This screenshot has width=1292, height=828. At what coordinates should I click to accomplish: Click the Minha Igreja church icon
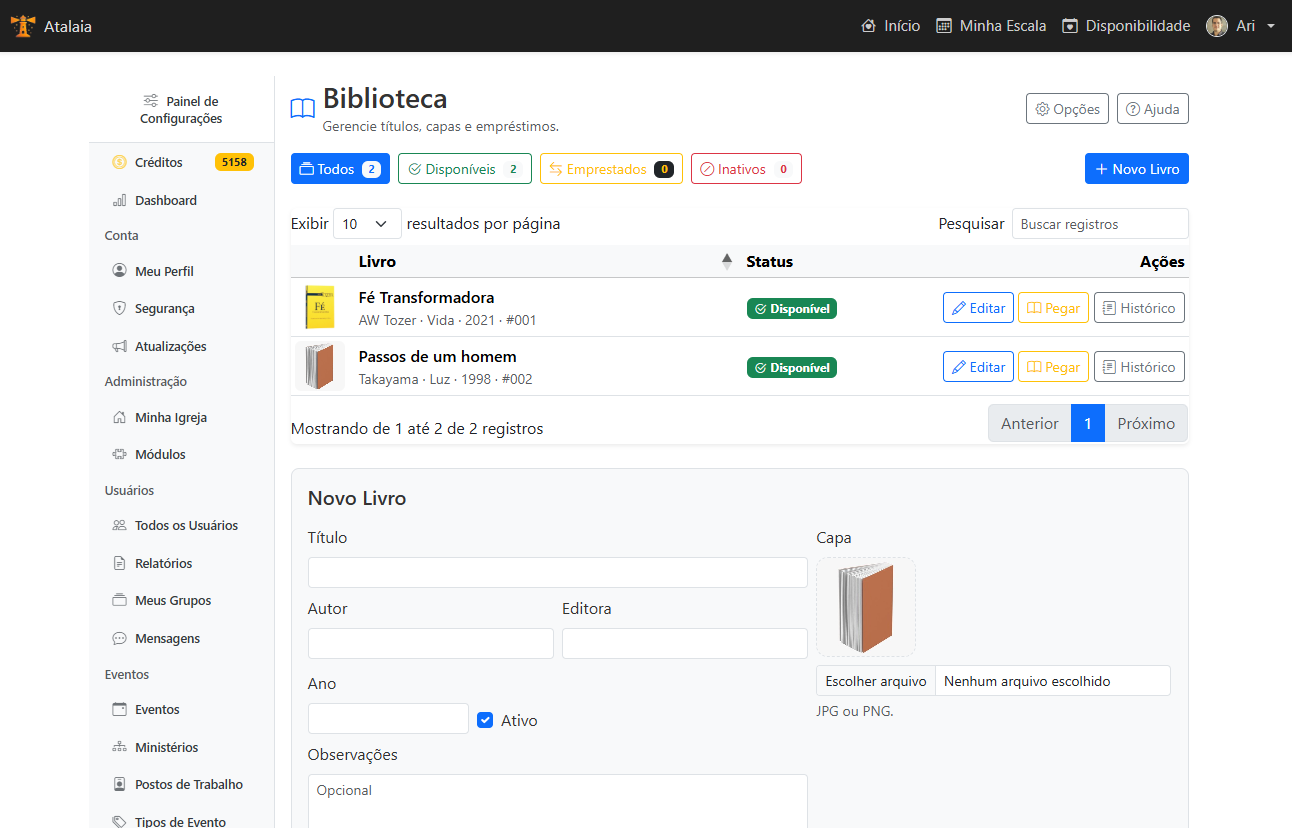120,417
